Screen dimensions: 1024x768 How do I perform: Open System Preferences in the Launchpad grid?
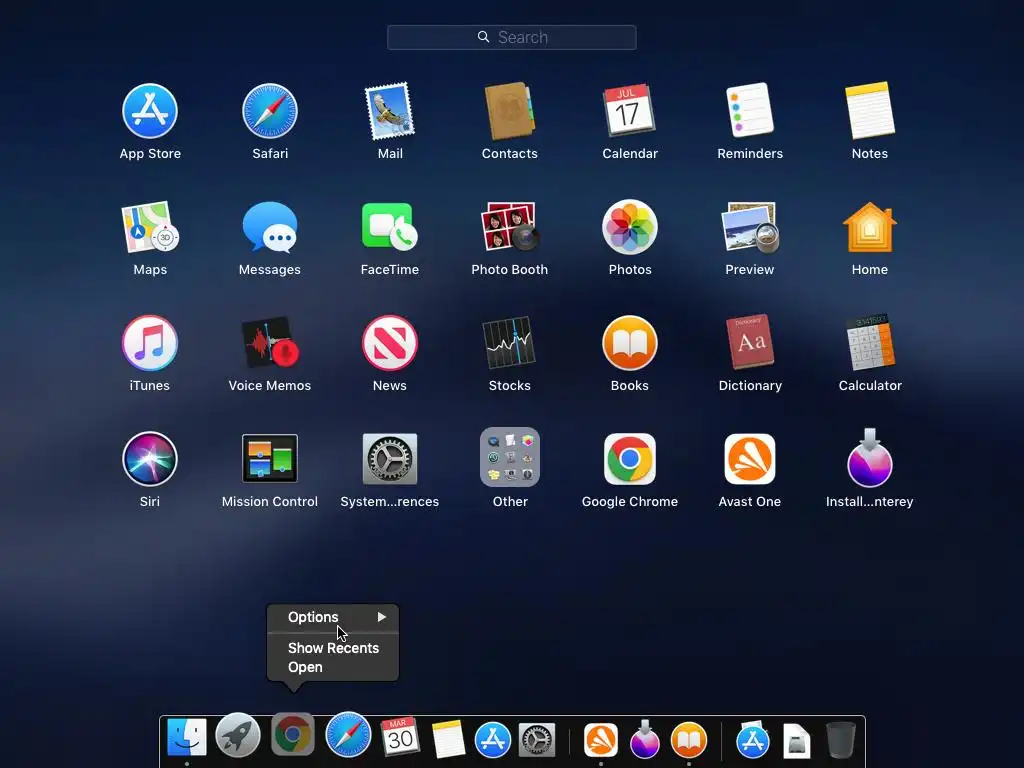(x=390, y=458)
